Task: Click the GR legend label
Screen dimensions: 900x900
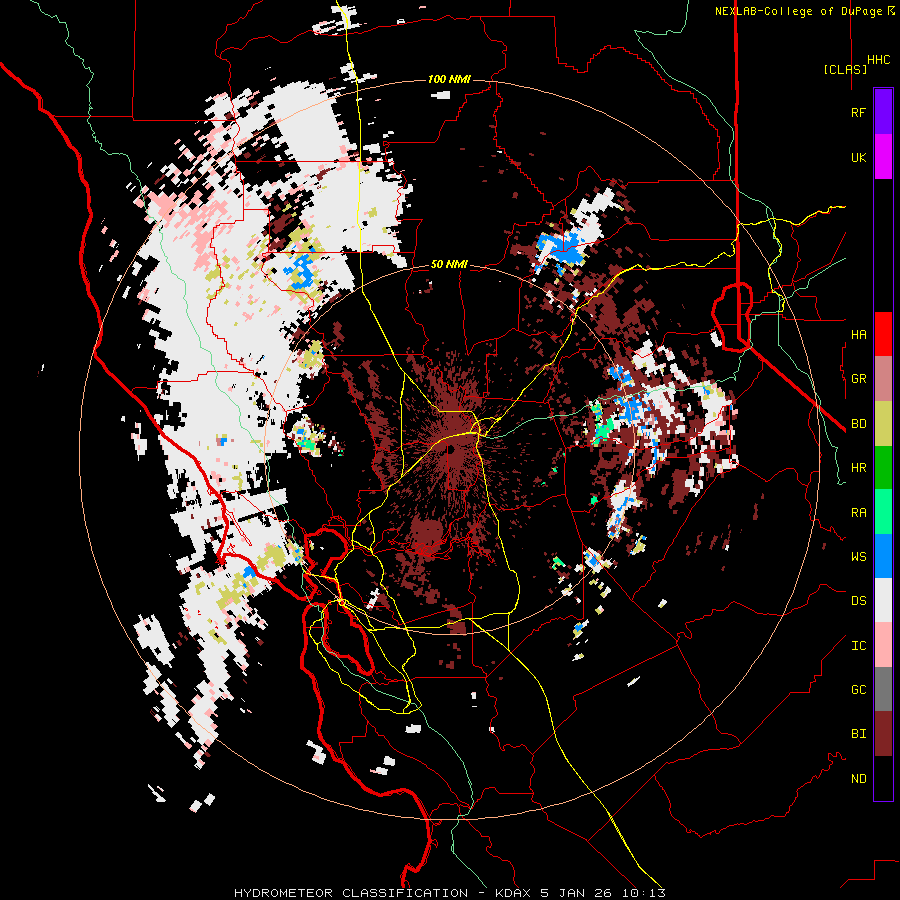Action: click(x=858, y=379)
